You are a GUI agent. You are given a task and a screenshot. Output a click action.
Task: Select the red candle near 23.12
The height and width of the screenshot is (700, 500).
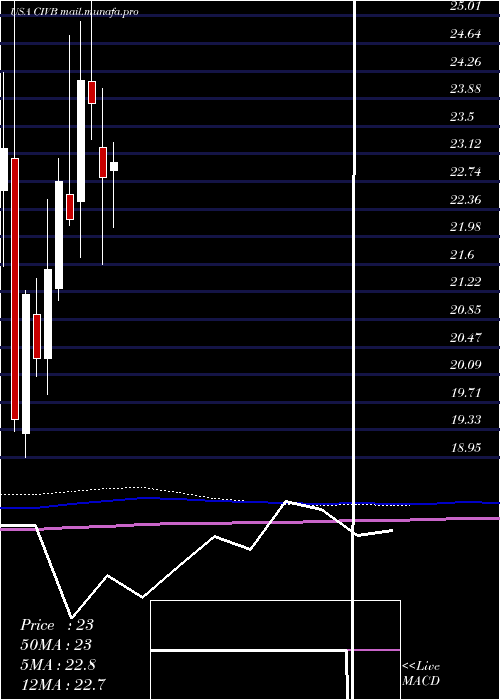[103, 162]
